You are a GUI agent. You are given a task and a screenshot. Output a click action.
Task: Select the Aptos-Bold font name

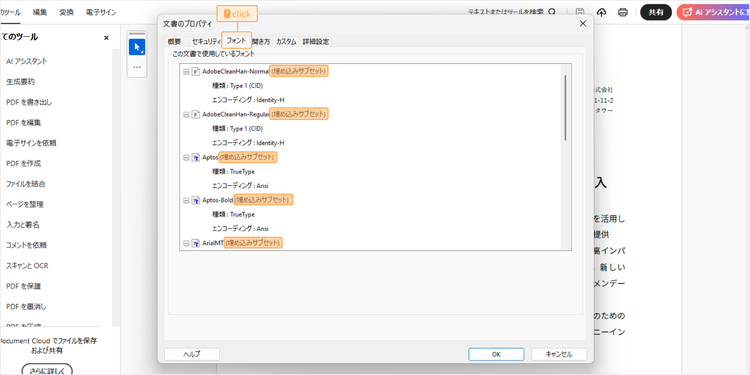[x=218, y=200]
